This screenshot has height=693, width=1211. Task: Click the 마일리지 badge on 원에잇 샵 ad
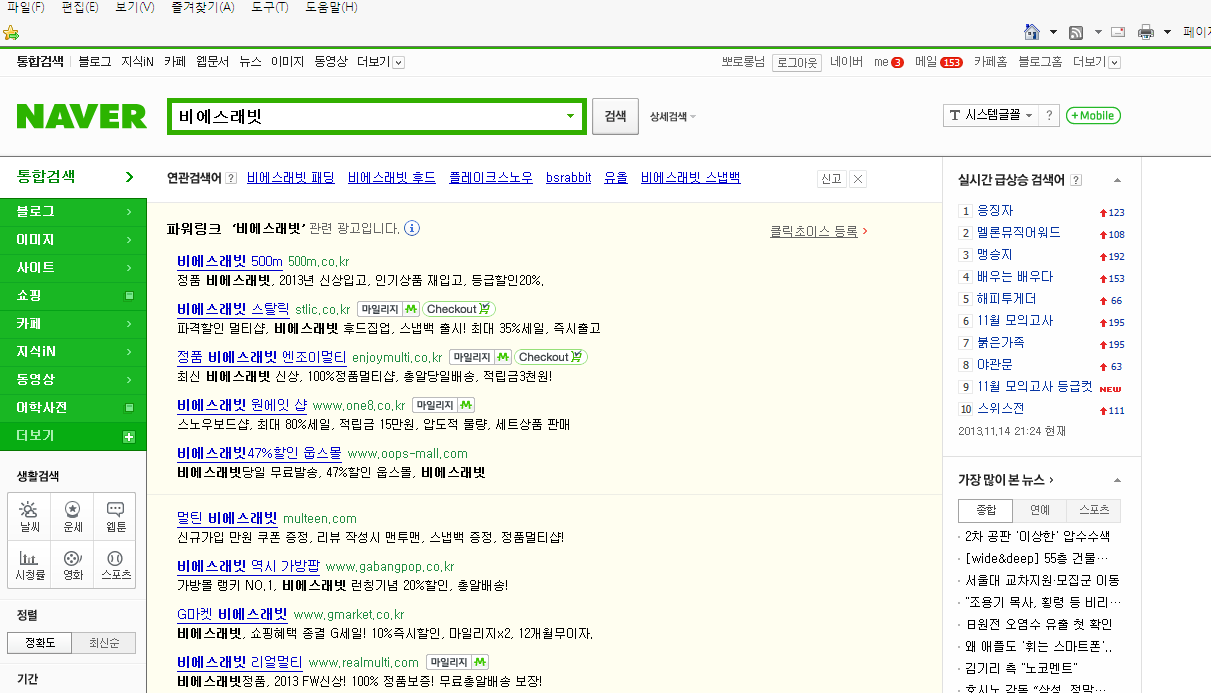(x=443, y=405)
